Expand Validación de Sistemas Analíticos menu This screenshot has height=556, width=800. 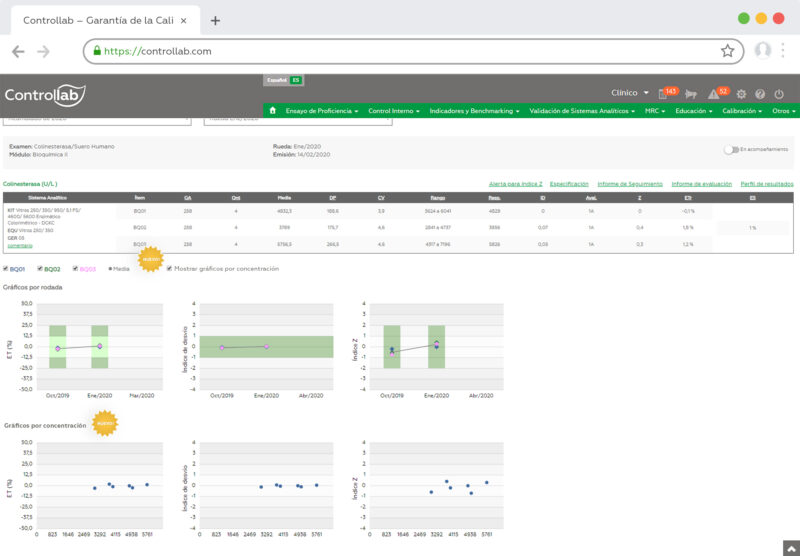tap(582, 111)
